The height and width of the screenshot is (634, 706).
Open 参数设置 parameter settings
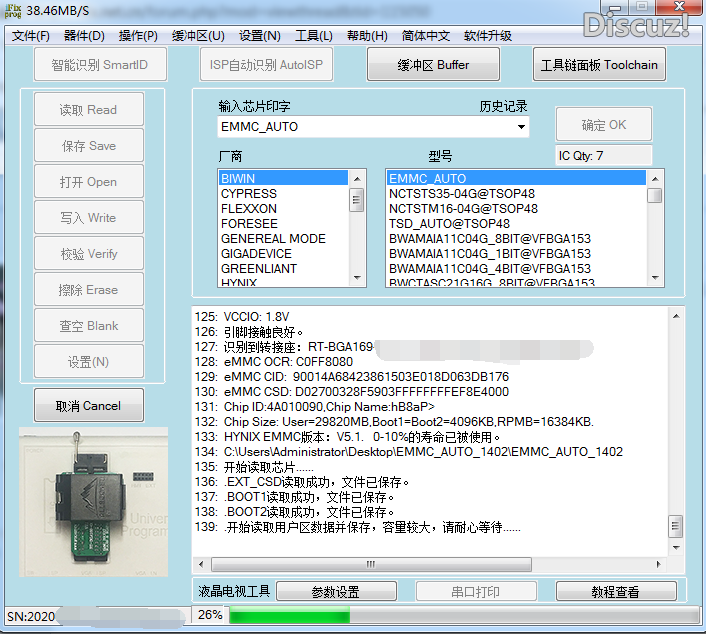336,591
